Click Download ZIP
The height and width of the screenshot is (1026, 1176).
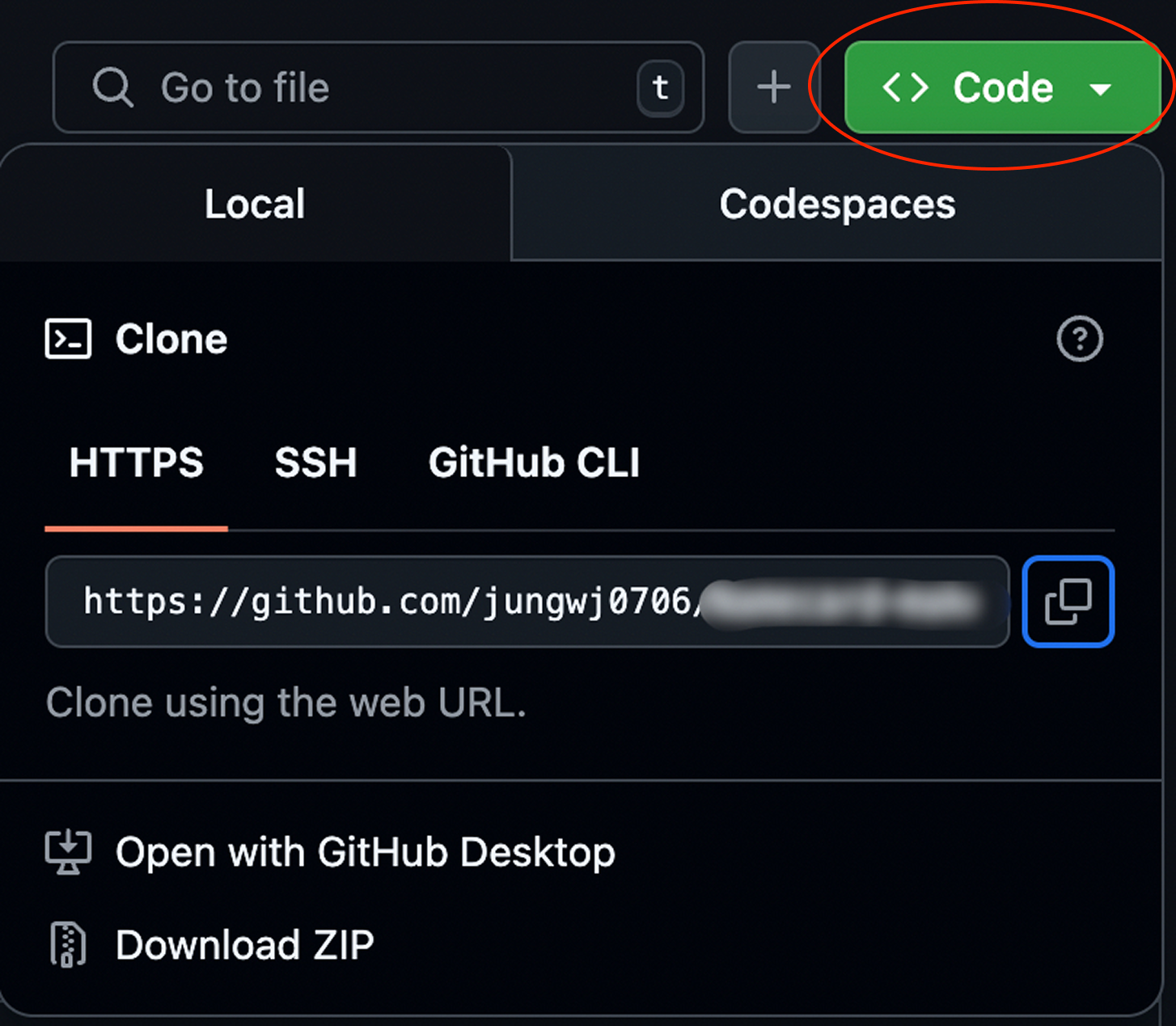pyautogui.click(x=210, y=944)
